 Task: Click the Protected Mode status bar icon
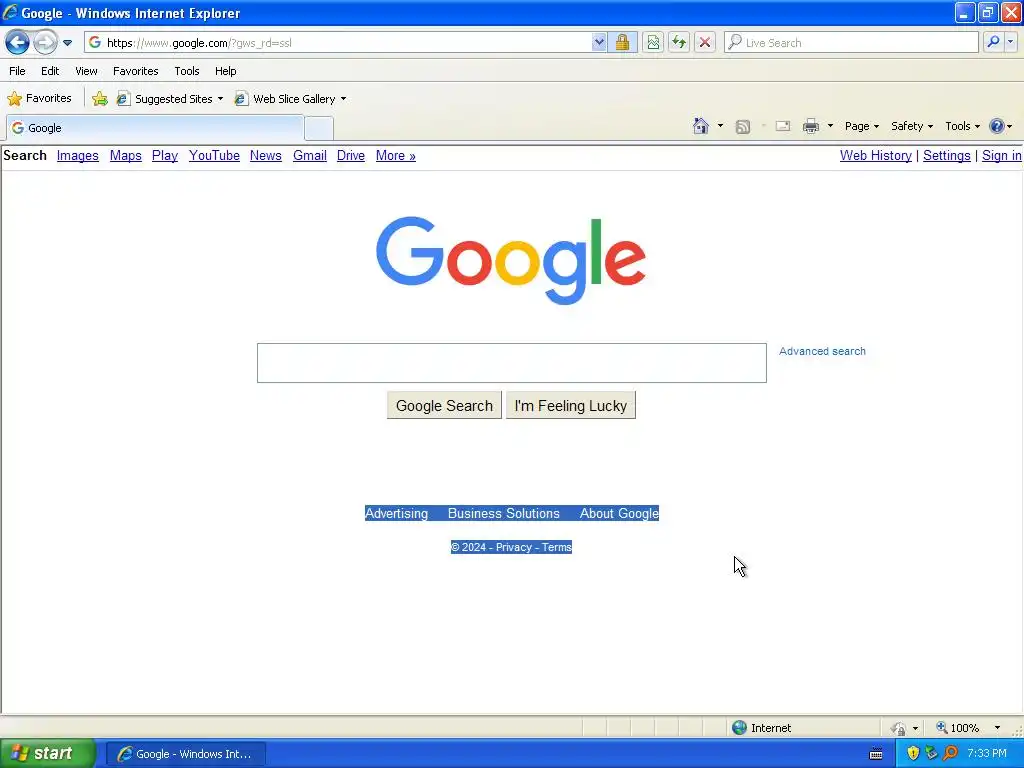click(x=899, y=728)
